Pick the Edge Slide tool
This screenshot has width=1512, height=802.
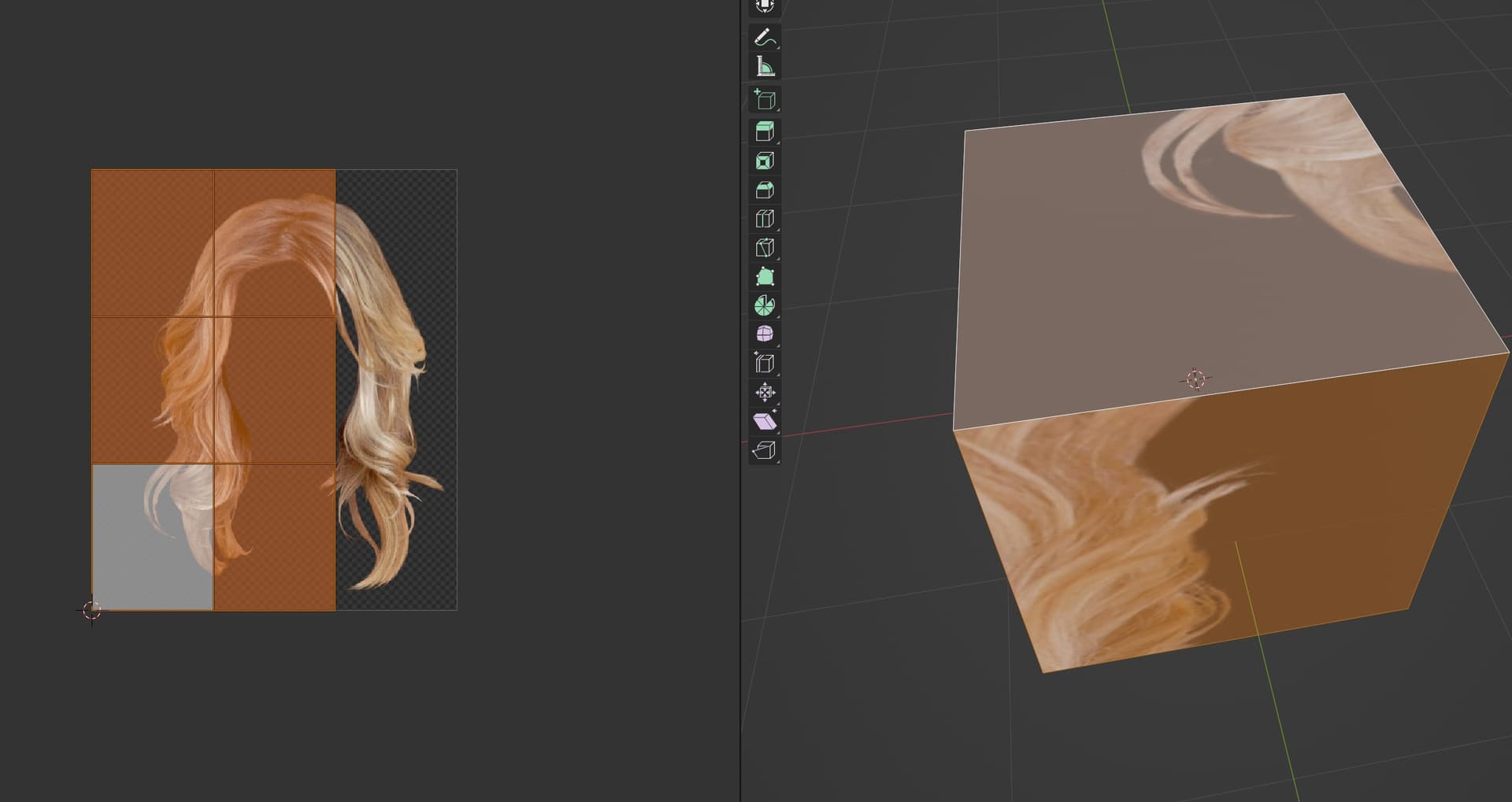click(764, 363)
